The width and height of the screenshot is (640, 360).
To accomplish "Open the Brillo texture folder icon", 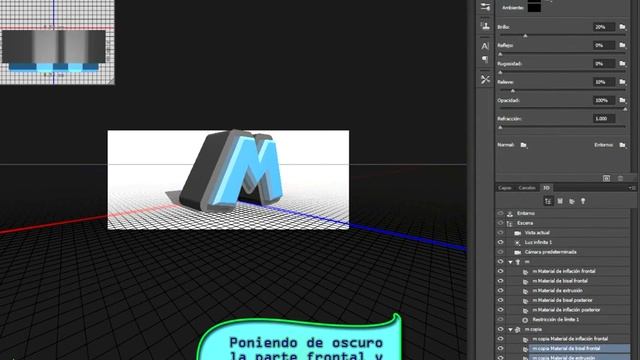I will tap(622, 27).
